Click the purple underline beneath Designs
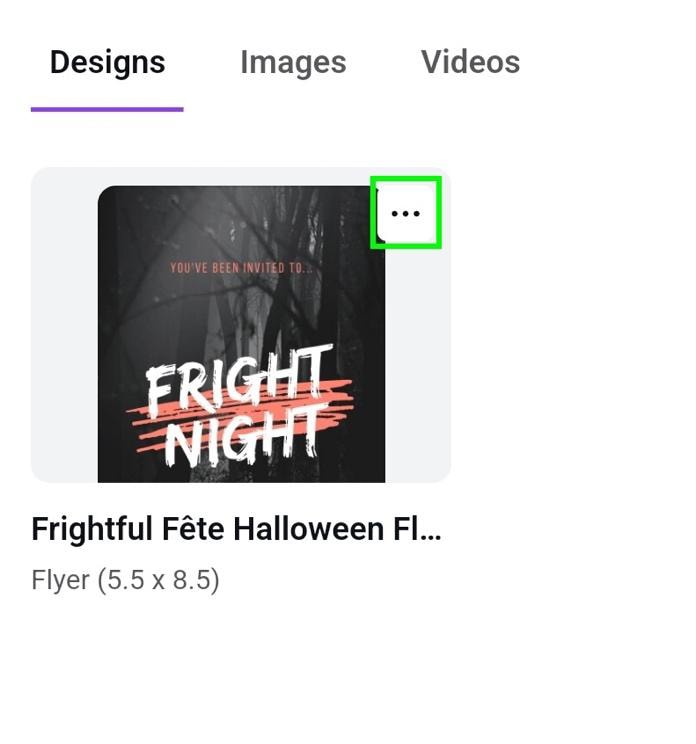The image size is (696, 744). coord(107,109)
